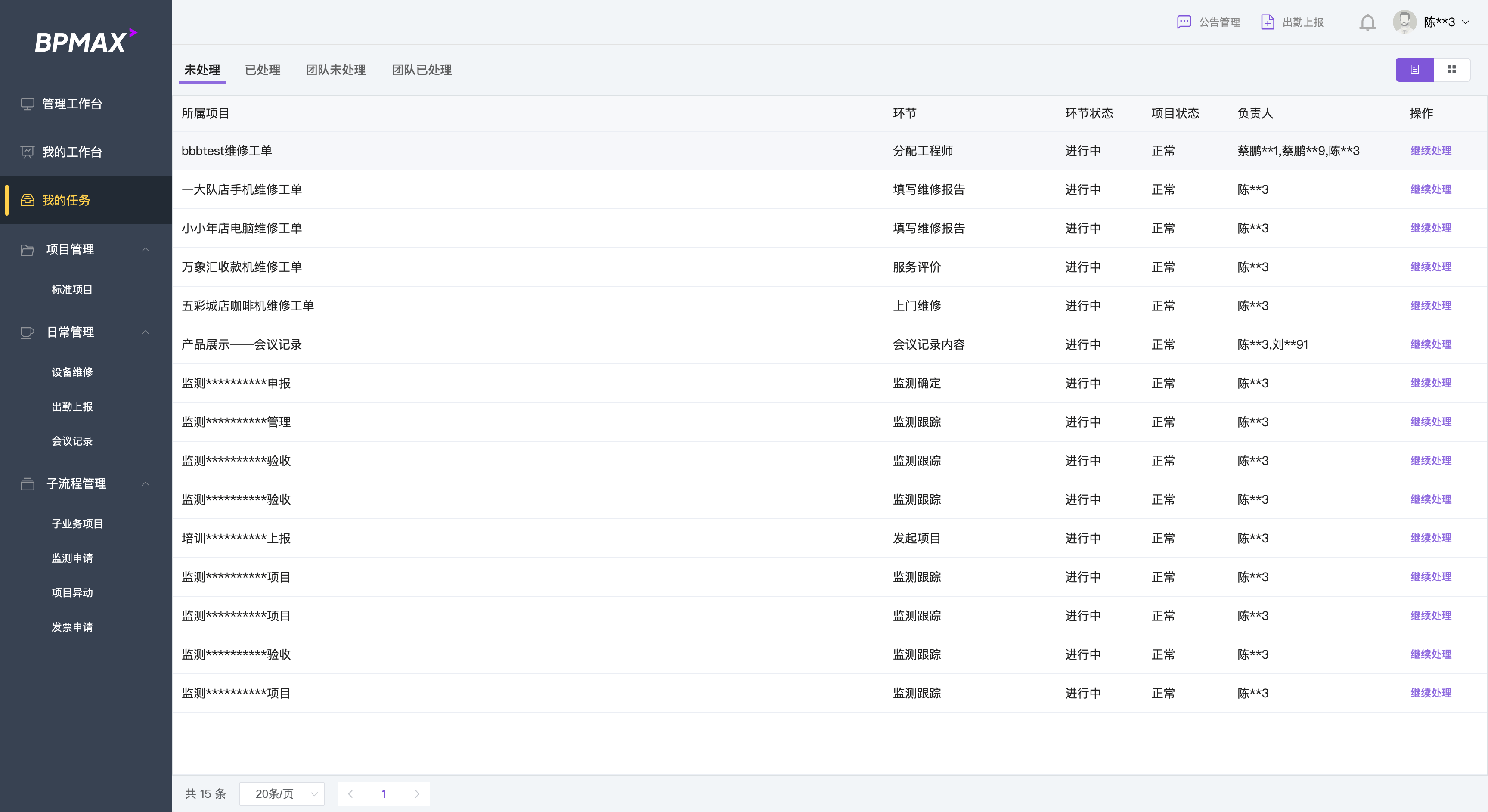1488x812 pixels.
Task: Click the bbbtest维修工单 project name
Action: tap(226, 151)
